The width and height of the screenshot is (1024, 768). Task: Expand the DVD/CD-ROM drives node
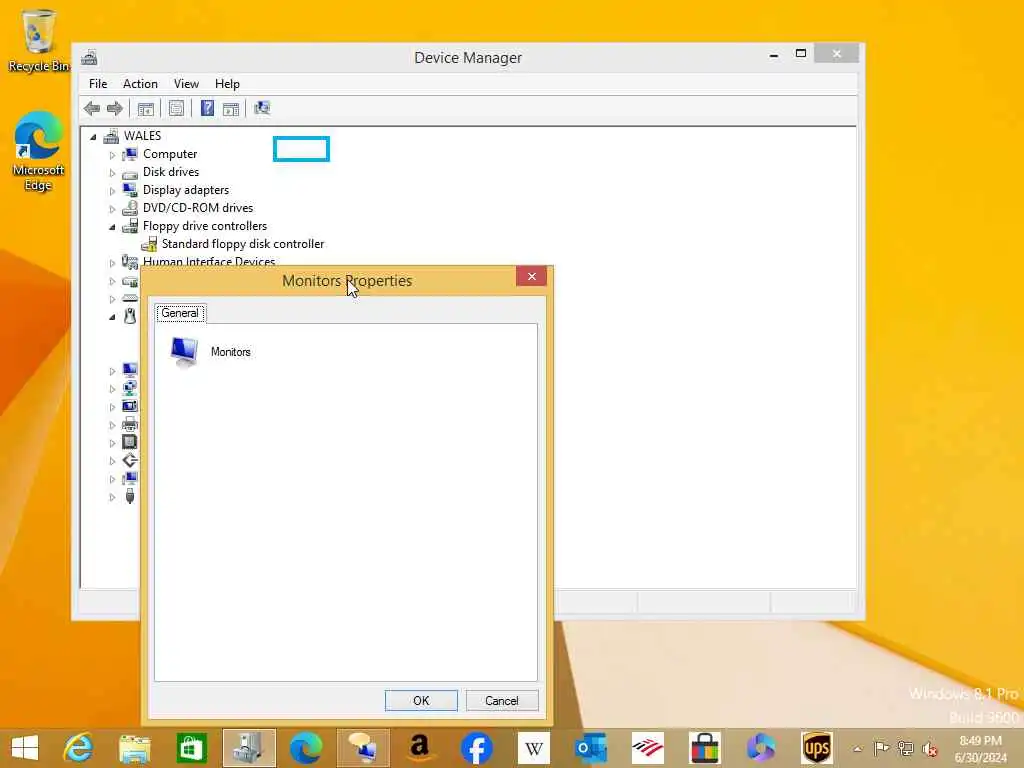point(112,209)
